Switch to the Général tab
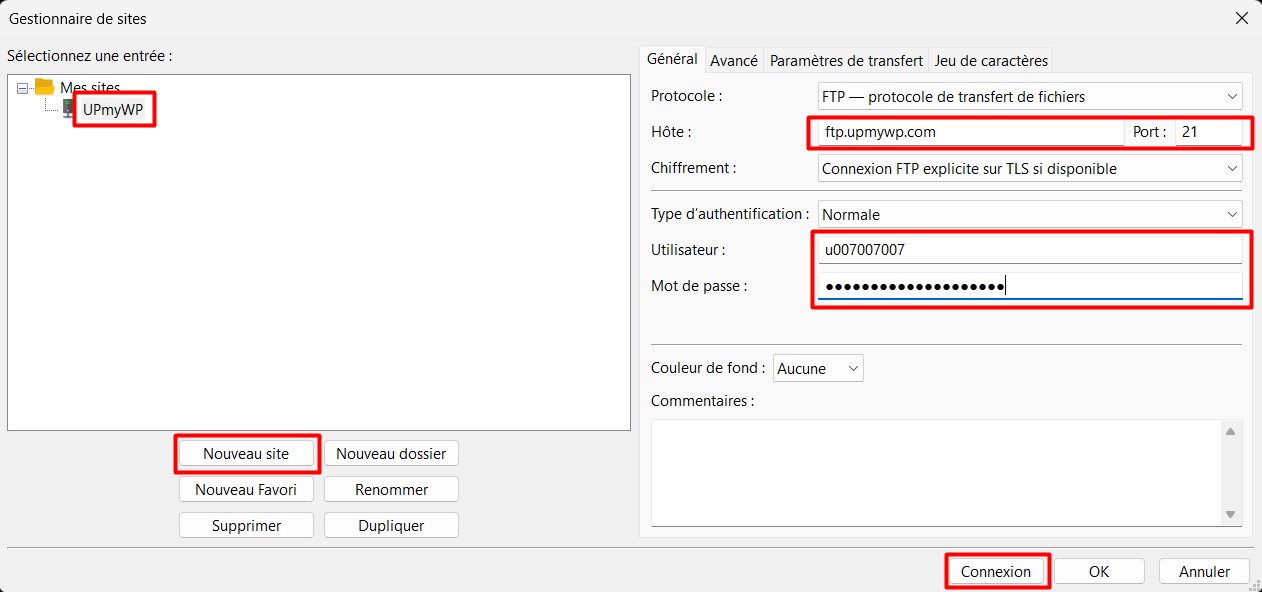Viewport: 1262px width, 592px height. (672, 59)
